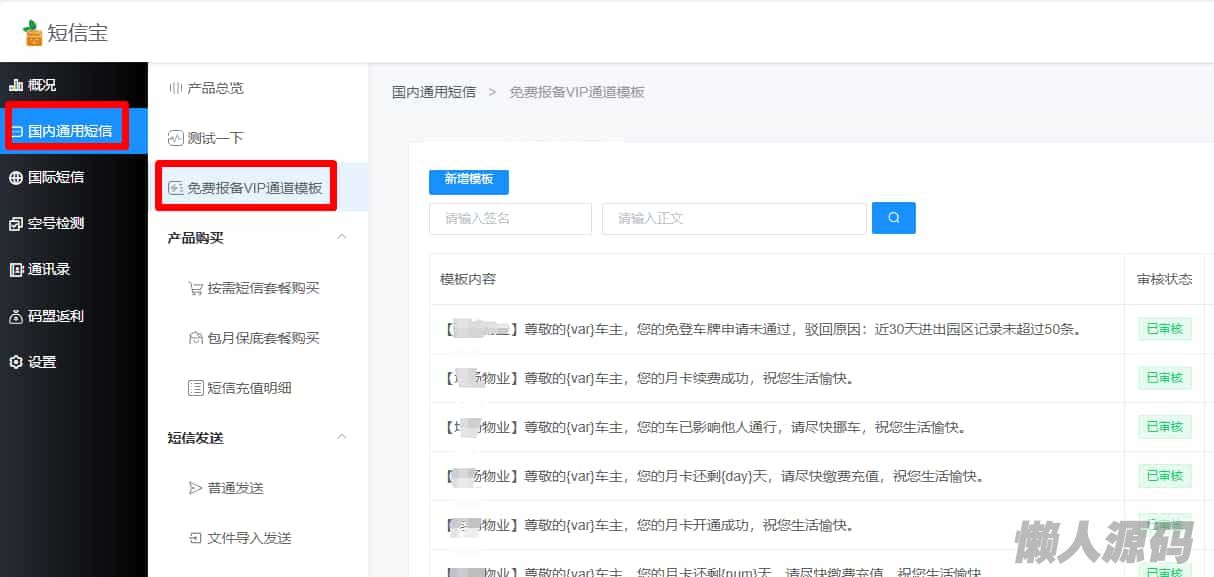Open 按需短信套餐购买
Viewport: 1214px width, 577px height.
[x=263, y=288]
